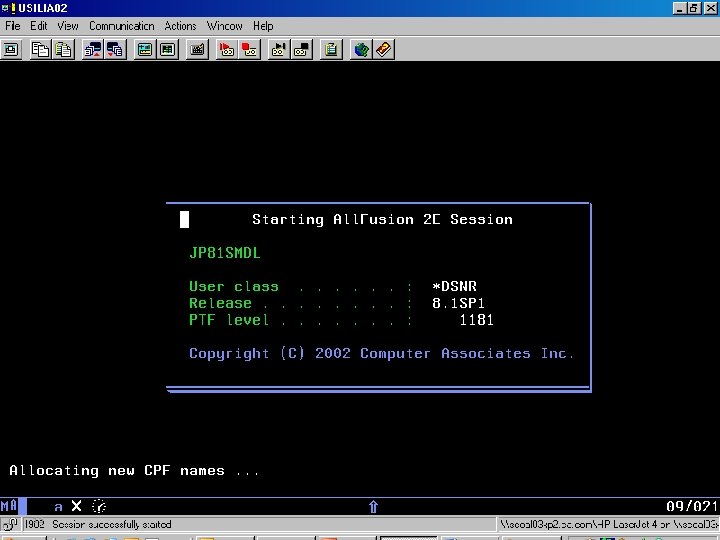Image resolution: width=720 pixels, height=540 pixels.
Task: Open the Keyboard setup toolbar icon
Action: pos(197,49)
